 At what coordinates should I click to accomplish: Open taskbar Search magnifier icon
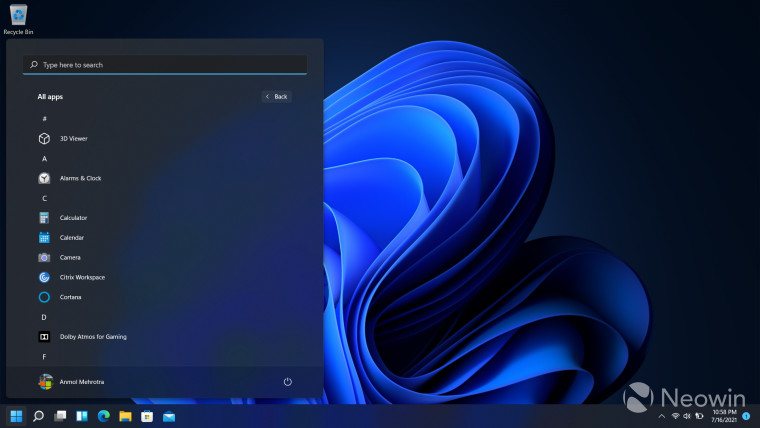coord(38,416)
